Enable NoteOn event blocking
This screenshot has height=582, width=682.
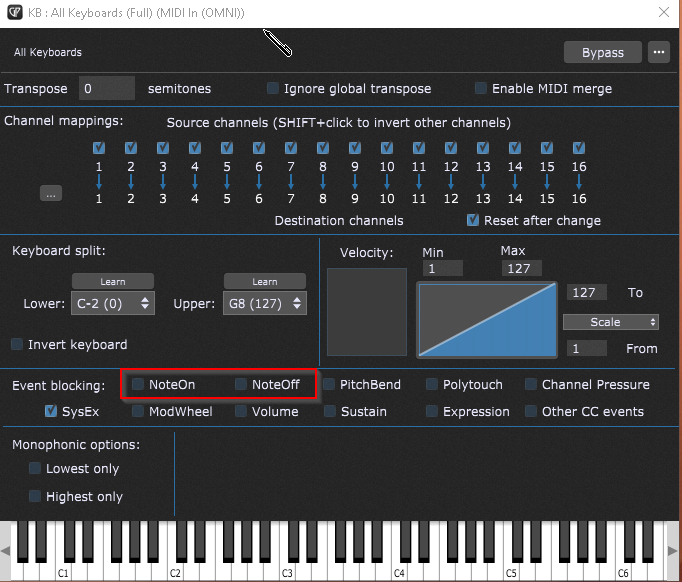click(139, 384)
